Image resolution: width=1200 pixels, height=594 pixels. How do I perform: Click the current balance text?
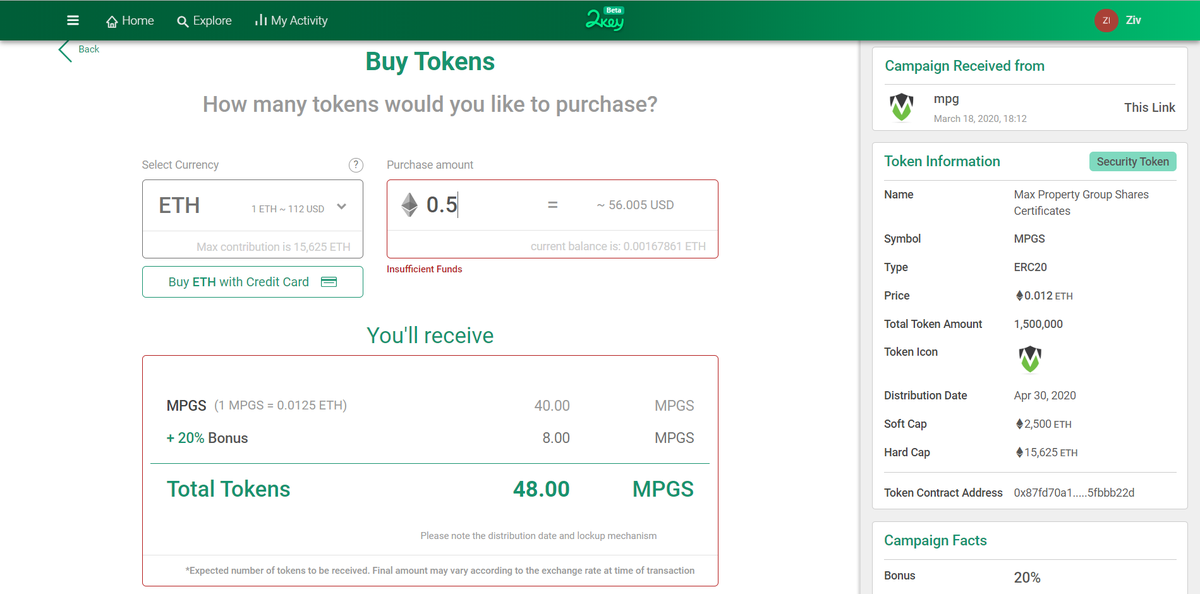[618, 246]
